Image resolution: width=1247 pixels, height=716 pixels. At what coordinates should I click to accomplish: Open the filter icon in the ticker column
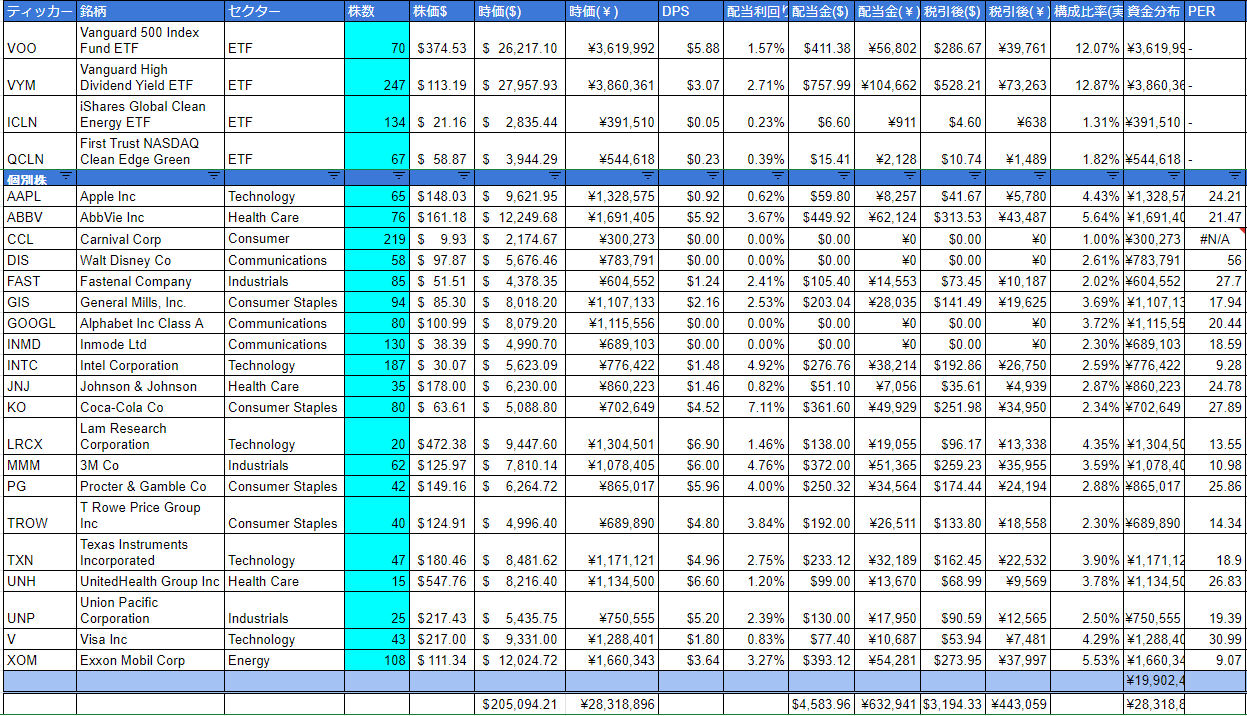click(66, 176)
